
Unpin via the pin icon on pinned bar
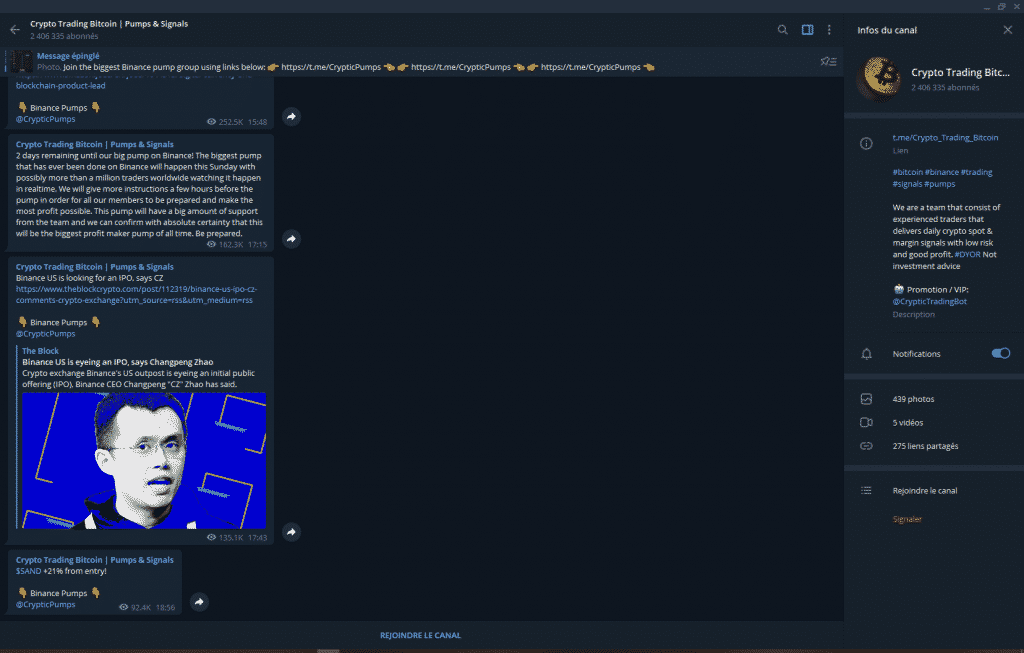coord(828,61)
